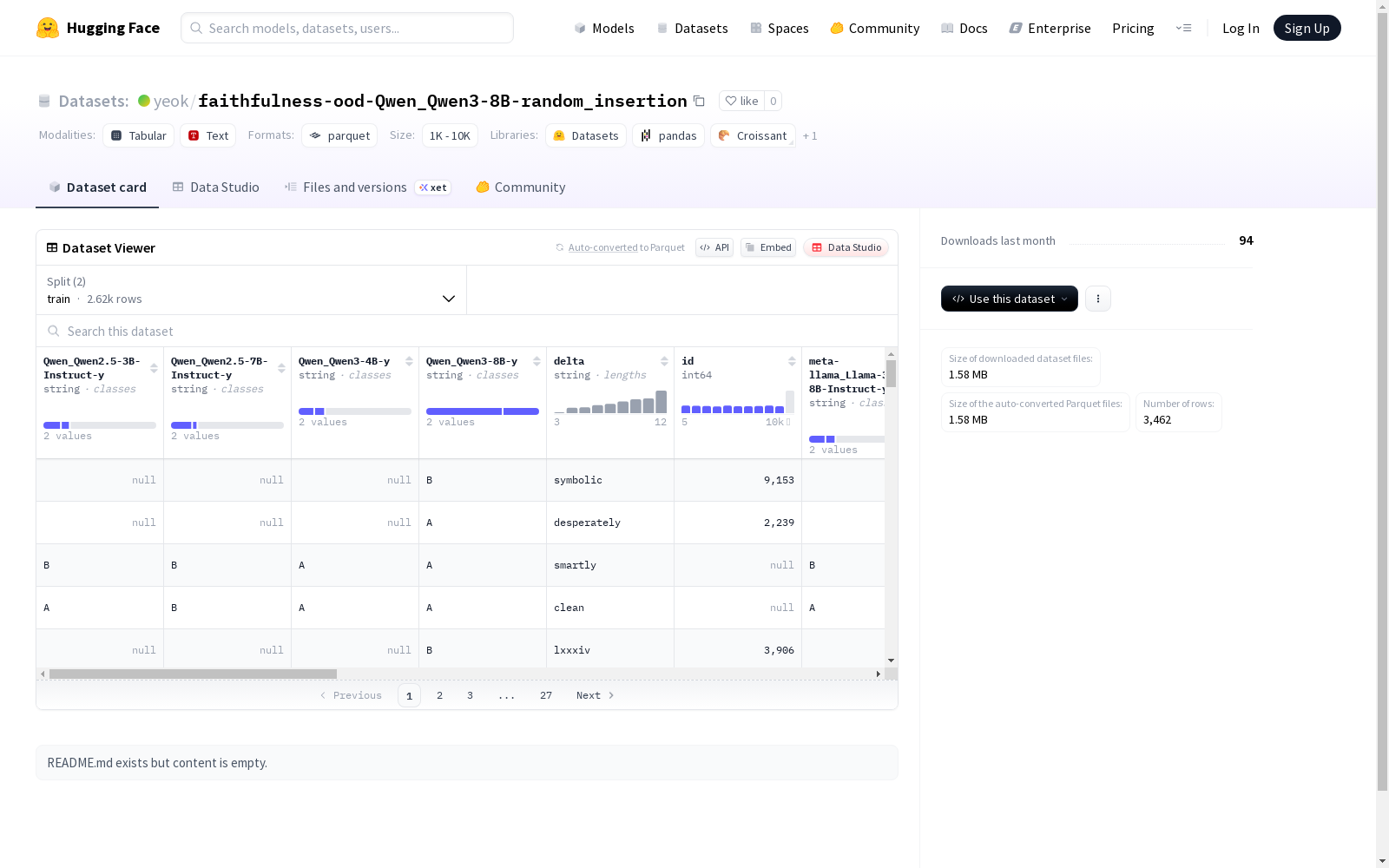This screenshot has height=868, width=1389.
Task: Click the table scroll right arrow
Action: coord(879,674)
